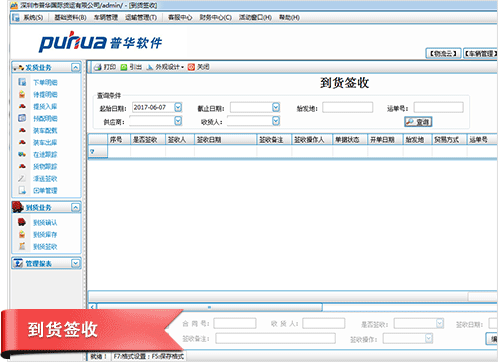Open 在途跟踪 via its sidebar icon
The width and height of the screenshot is (499, 362).
[x=22, y=154]
